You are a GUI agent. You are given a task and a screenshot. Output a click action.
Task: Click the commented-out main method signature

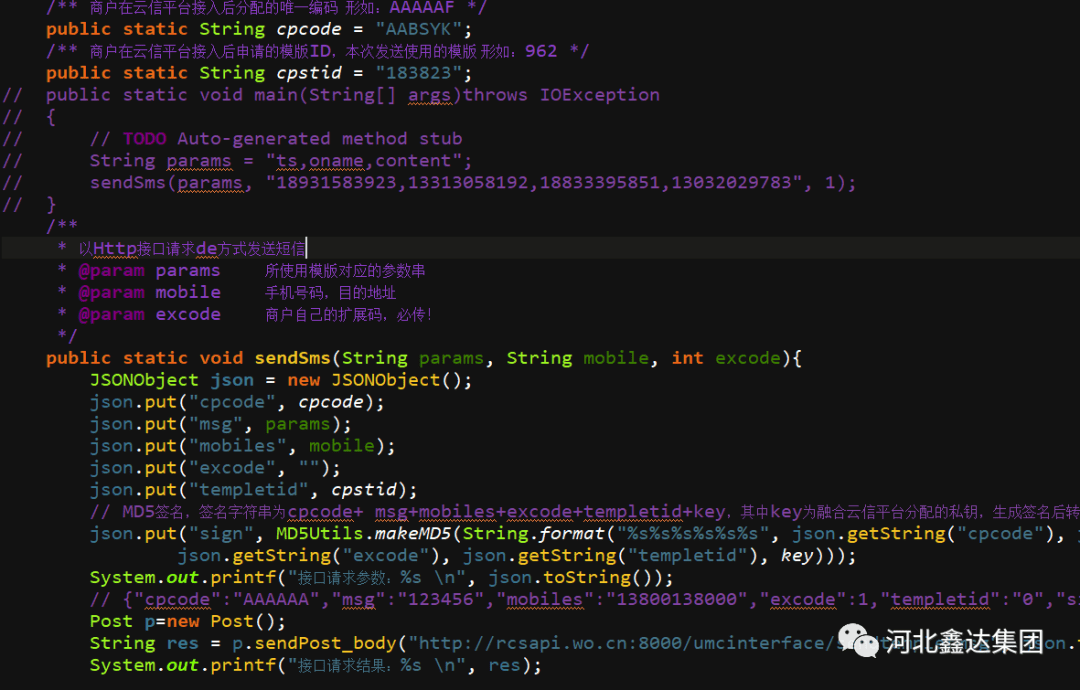point(352,95)
